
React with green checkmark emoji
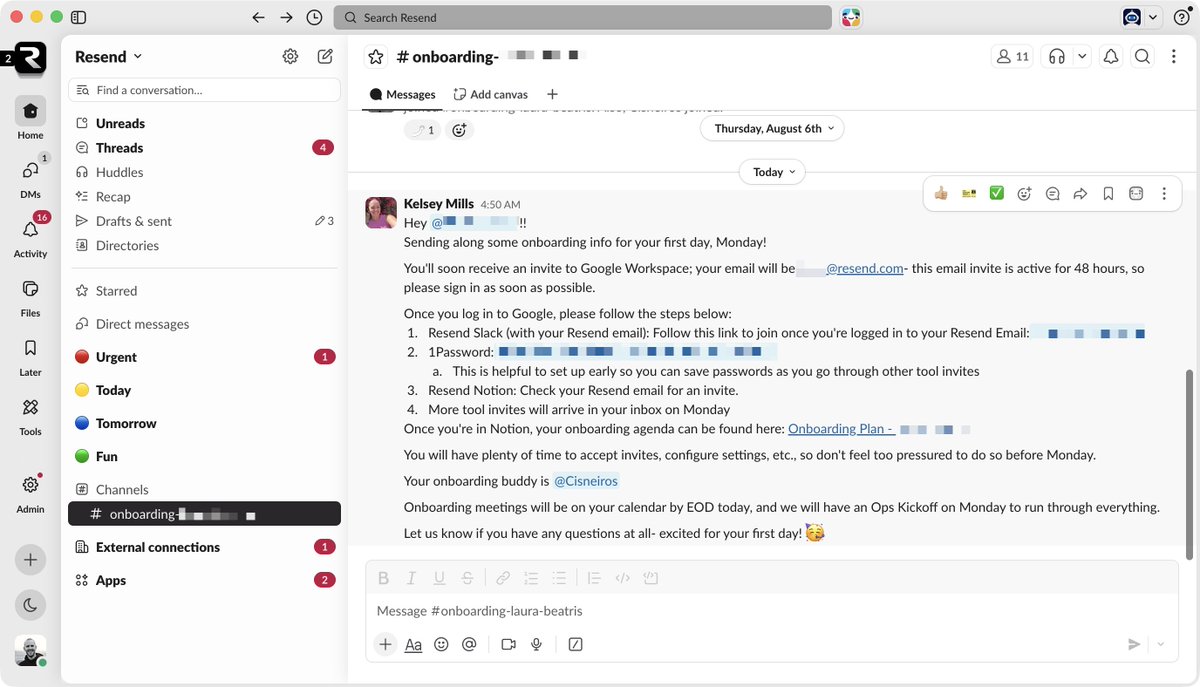[x=997, y=194]
